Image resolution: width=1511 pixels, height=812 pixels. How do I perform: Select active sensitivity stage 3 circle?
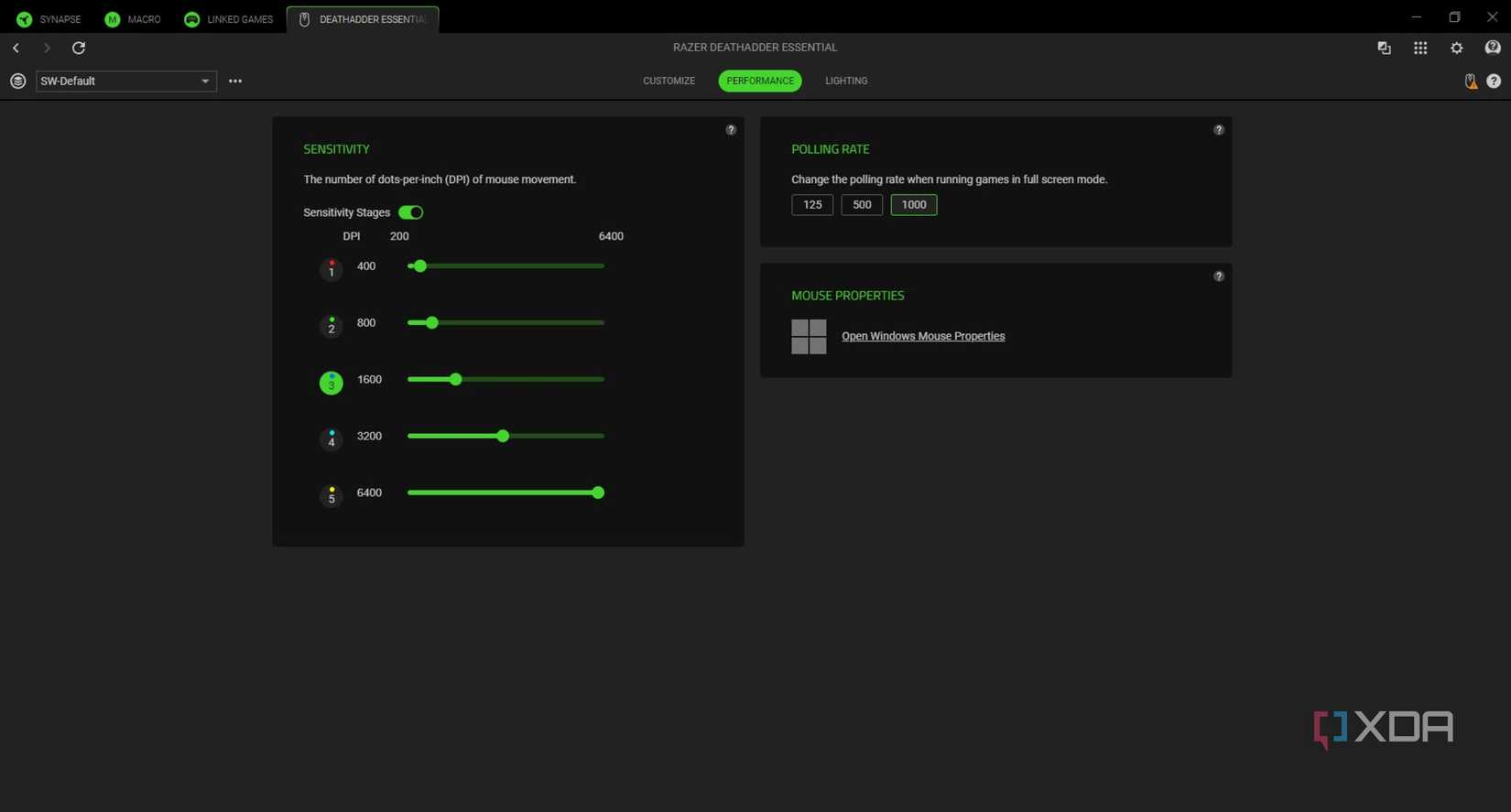click(x=332, y=383)
